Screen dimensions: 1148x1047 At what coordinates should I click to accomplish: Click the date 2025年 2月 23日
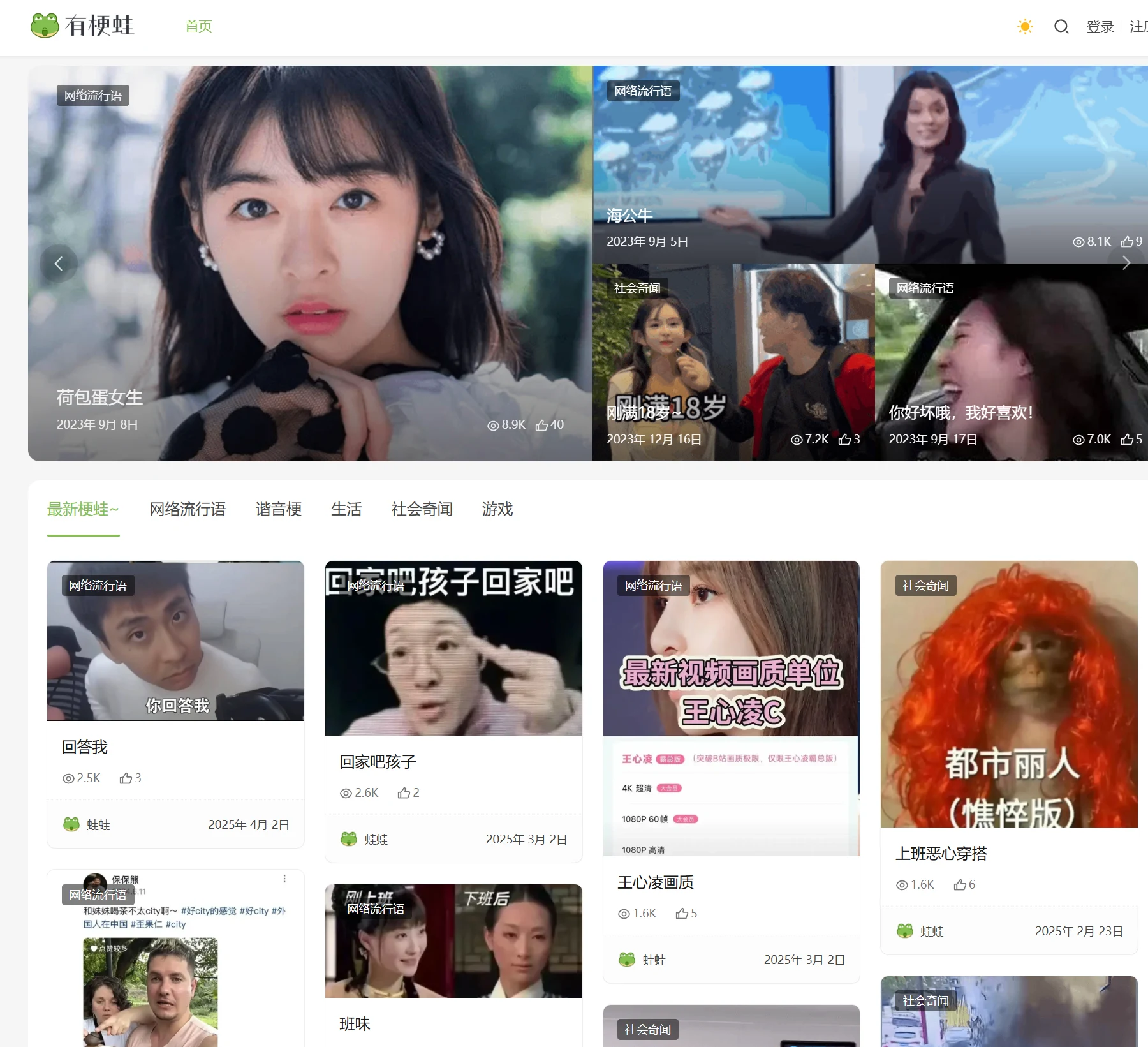(x=1079, y=932)
